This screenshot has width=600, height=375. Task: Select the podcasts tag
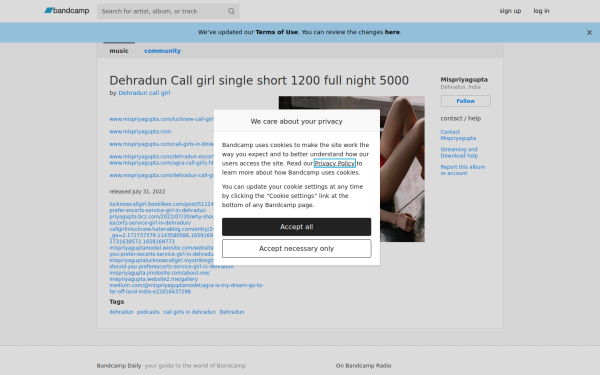pos(148,312)
